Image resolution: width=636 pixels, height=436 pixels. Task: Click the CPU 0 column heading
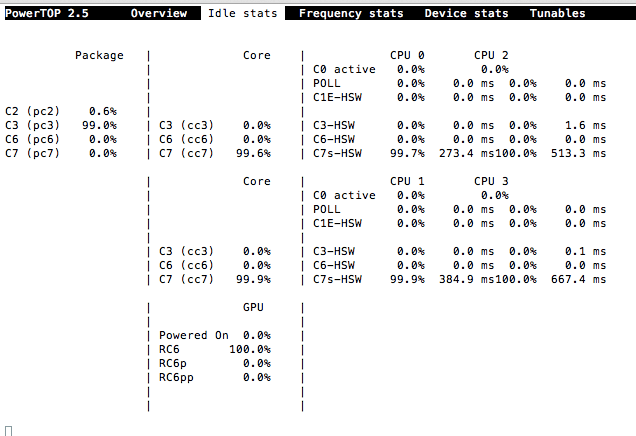point(407,55)
